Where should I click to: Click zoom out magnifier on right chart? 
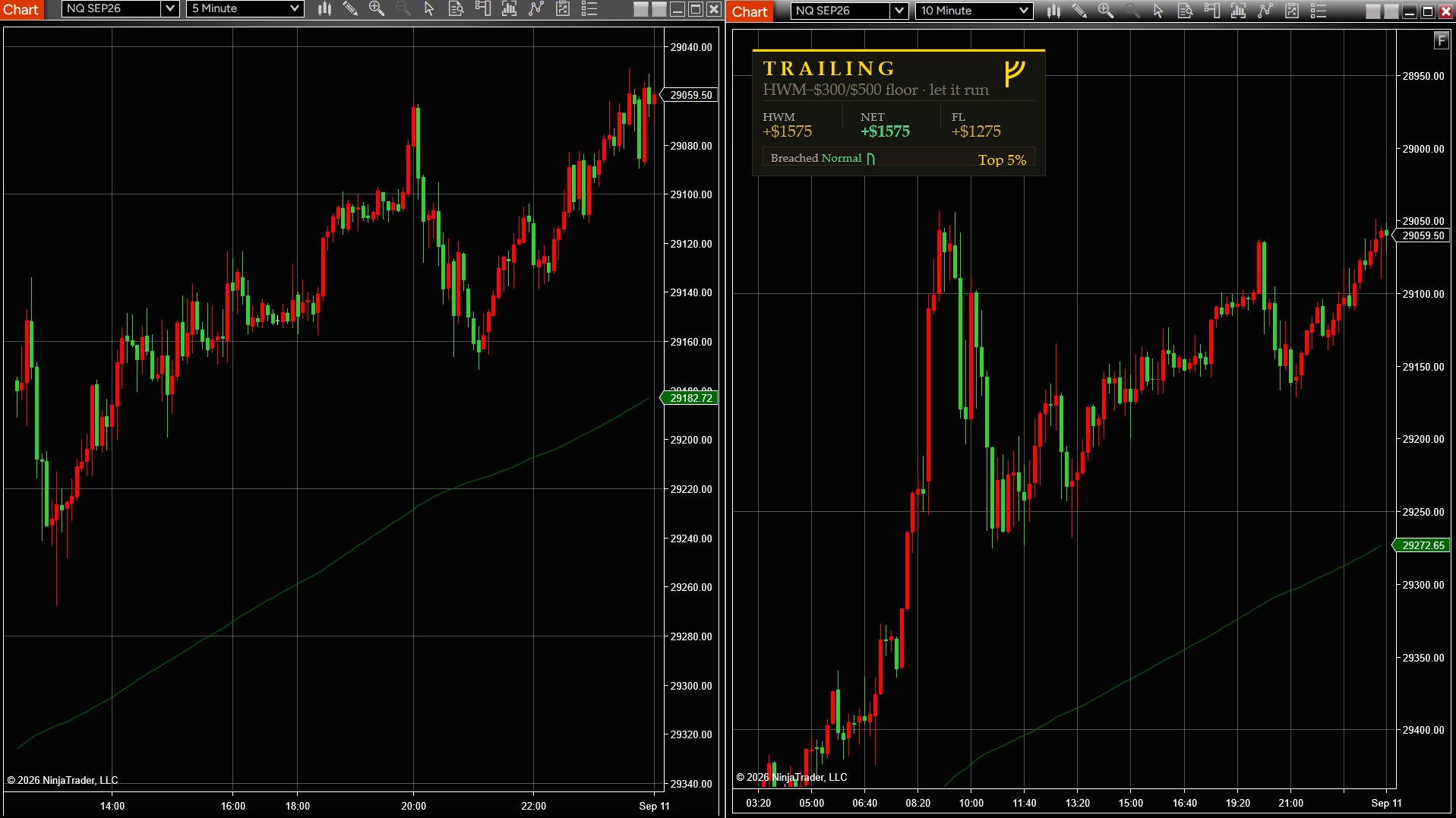[1132, 11]
